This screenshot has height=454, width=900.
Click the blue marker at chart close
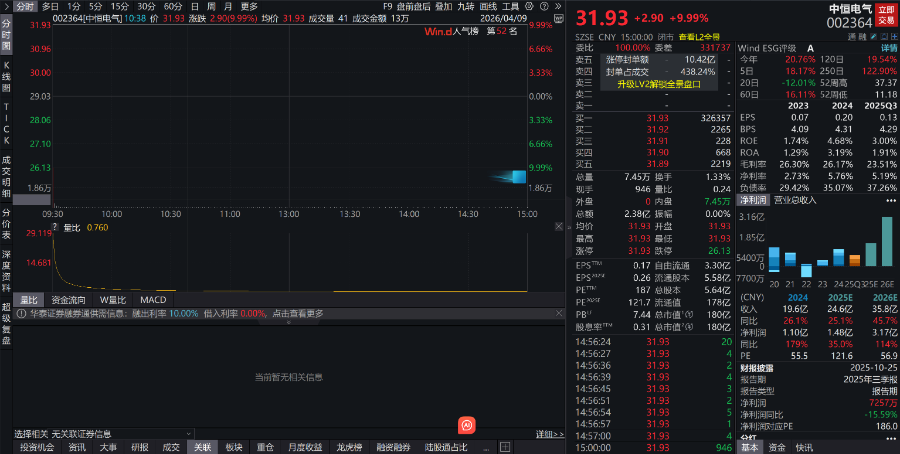pos(519,176)
